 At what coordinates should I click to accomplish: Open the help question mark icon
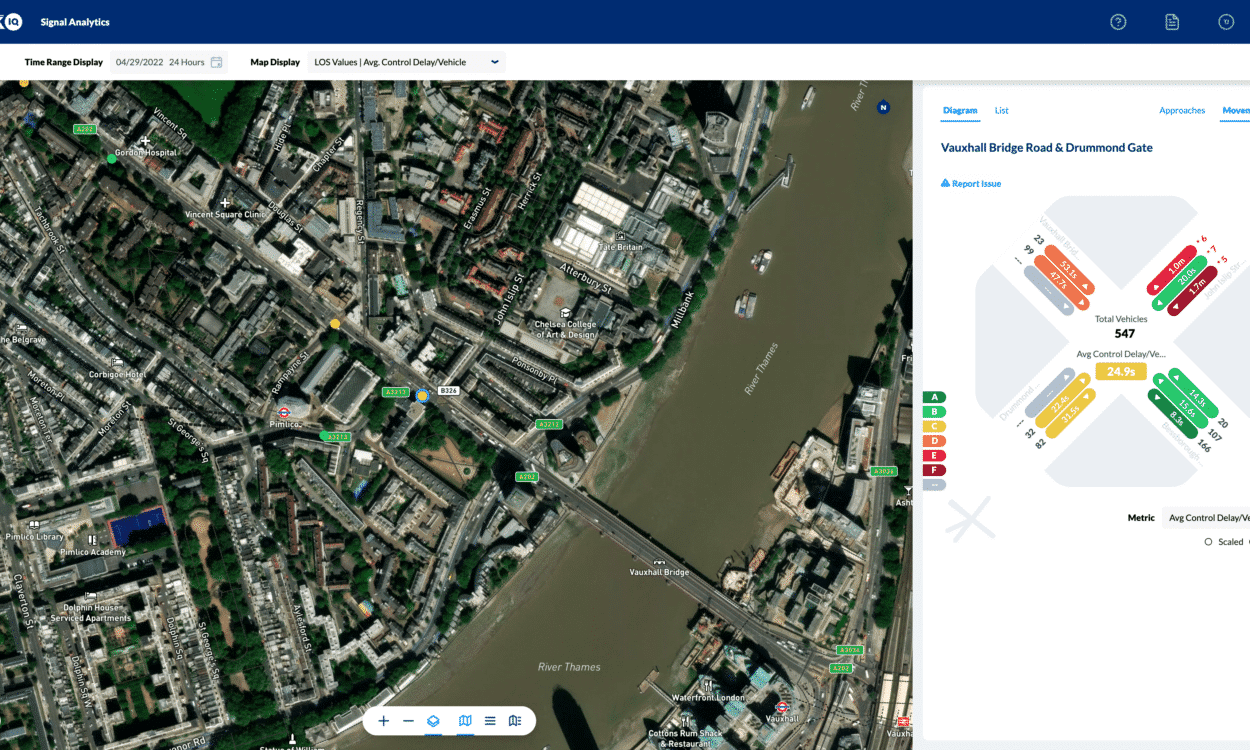pyautogui.click(x=1118, y=21)
